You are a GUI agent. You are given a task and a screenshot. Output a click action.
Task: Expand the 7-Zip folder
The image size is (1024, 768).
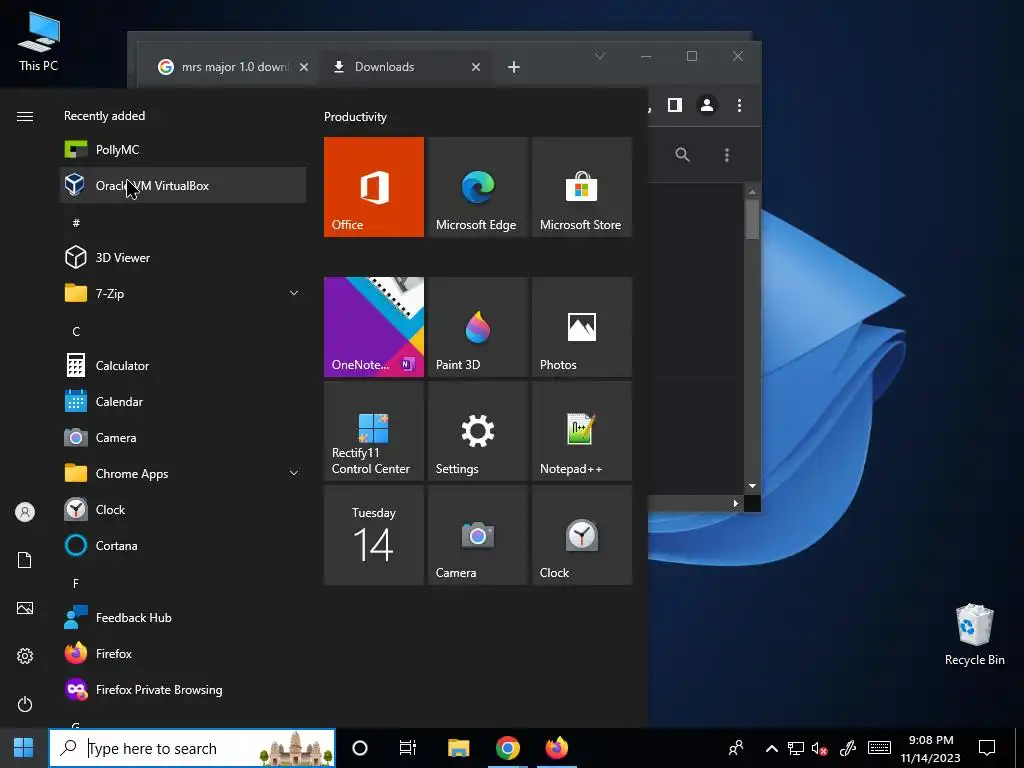pyautogui.click(x=183, y=293)
